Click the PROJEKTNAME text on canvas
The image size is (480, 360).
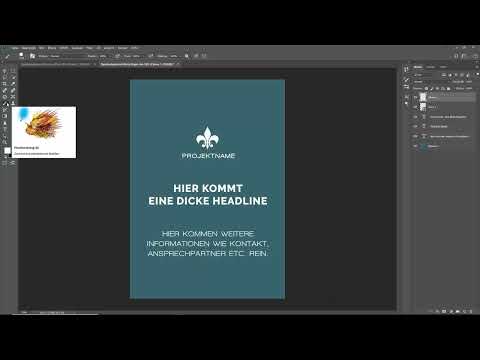click(x=209, y=156)
